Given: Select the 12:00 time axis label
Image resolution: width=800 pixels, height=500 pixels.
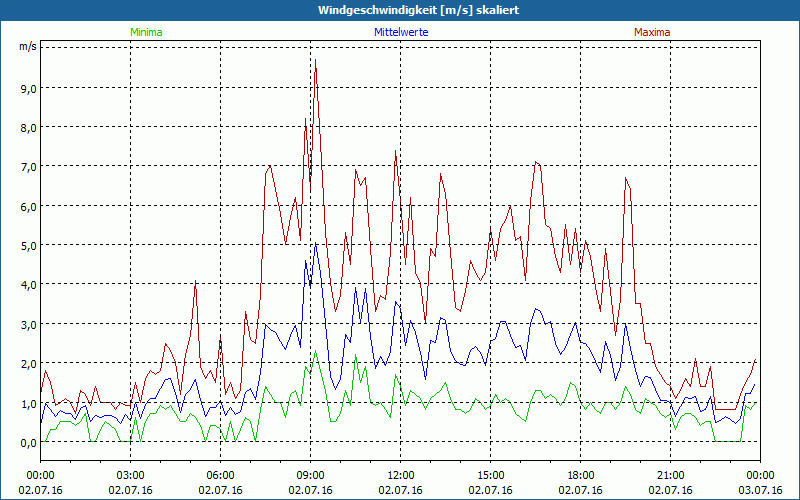Looking at the screenshot, I should tap(401, 475).
